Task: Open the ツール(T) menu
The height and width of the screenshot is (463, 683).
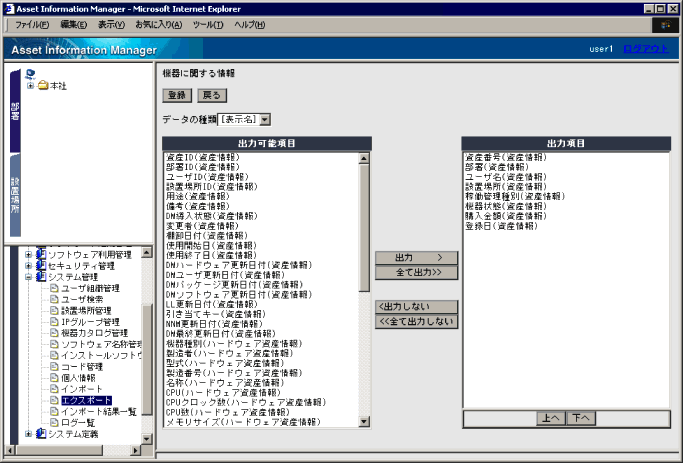Action: point(208,25)
